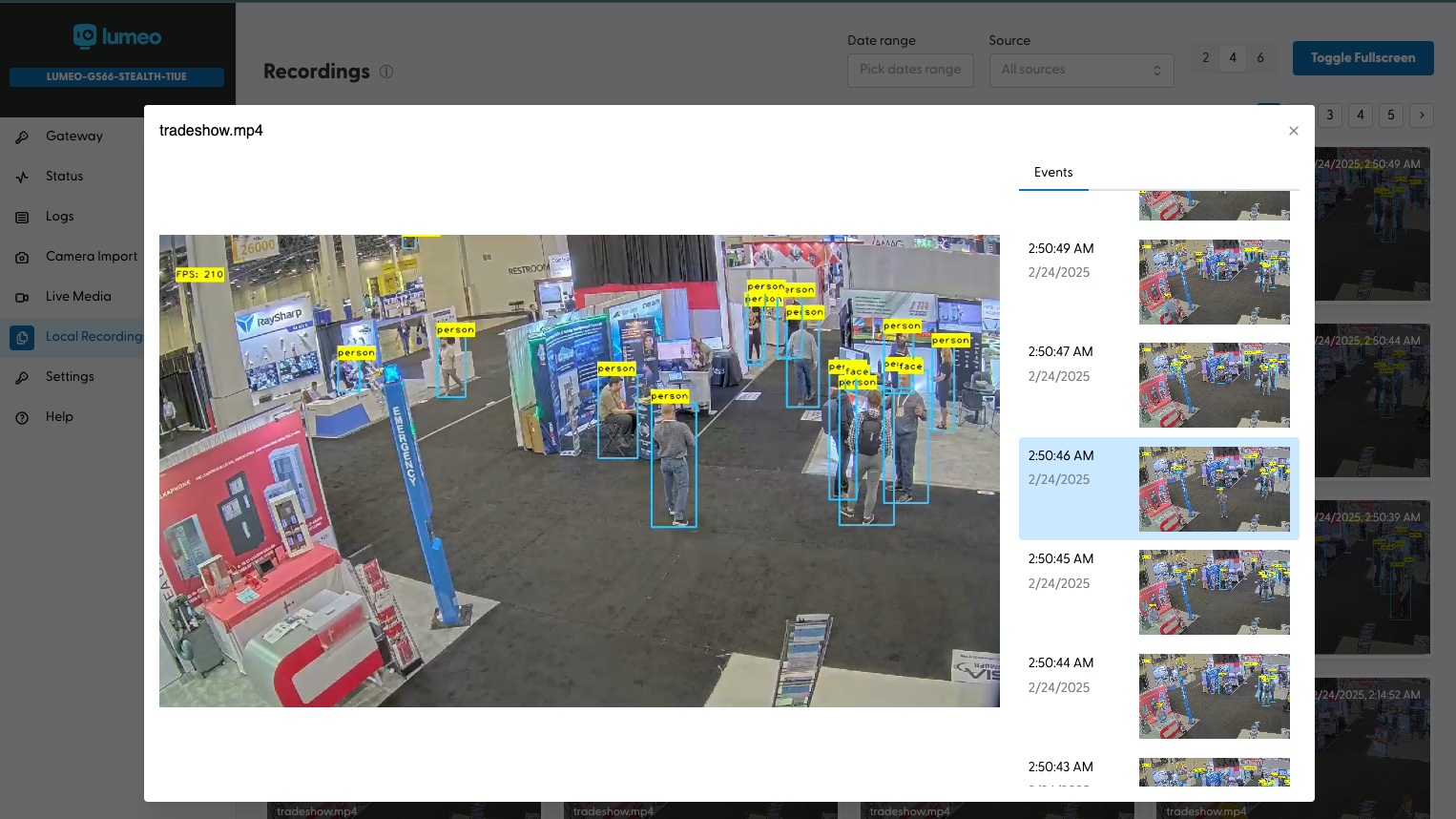Screen dimensions: 1456x819
Task: Set grid columns to 6
Action: click(x=1260, y=58)
